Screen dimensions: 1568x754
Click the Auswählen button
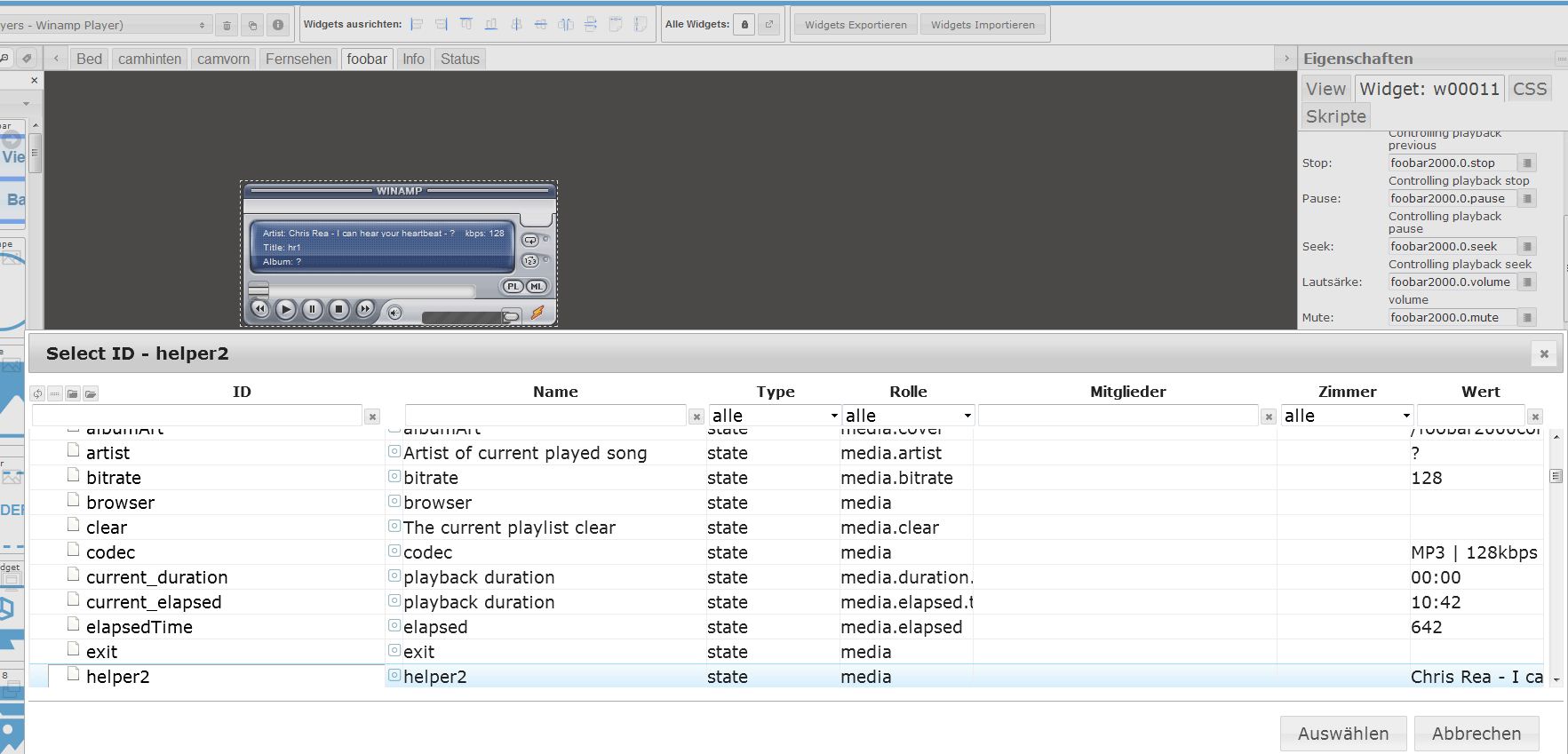pos(1342,734)
